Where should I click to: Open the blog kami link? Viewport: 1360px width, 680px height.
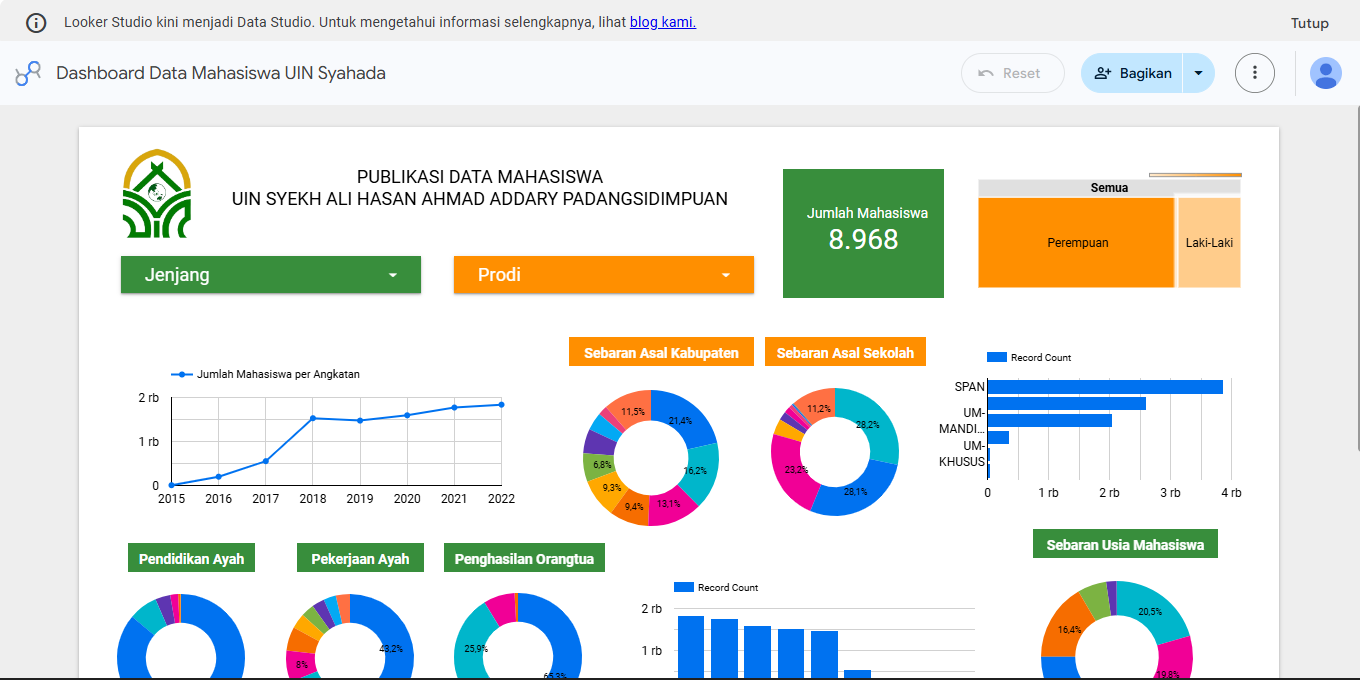(663, 22)
